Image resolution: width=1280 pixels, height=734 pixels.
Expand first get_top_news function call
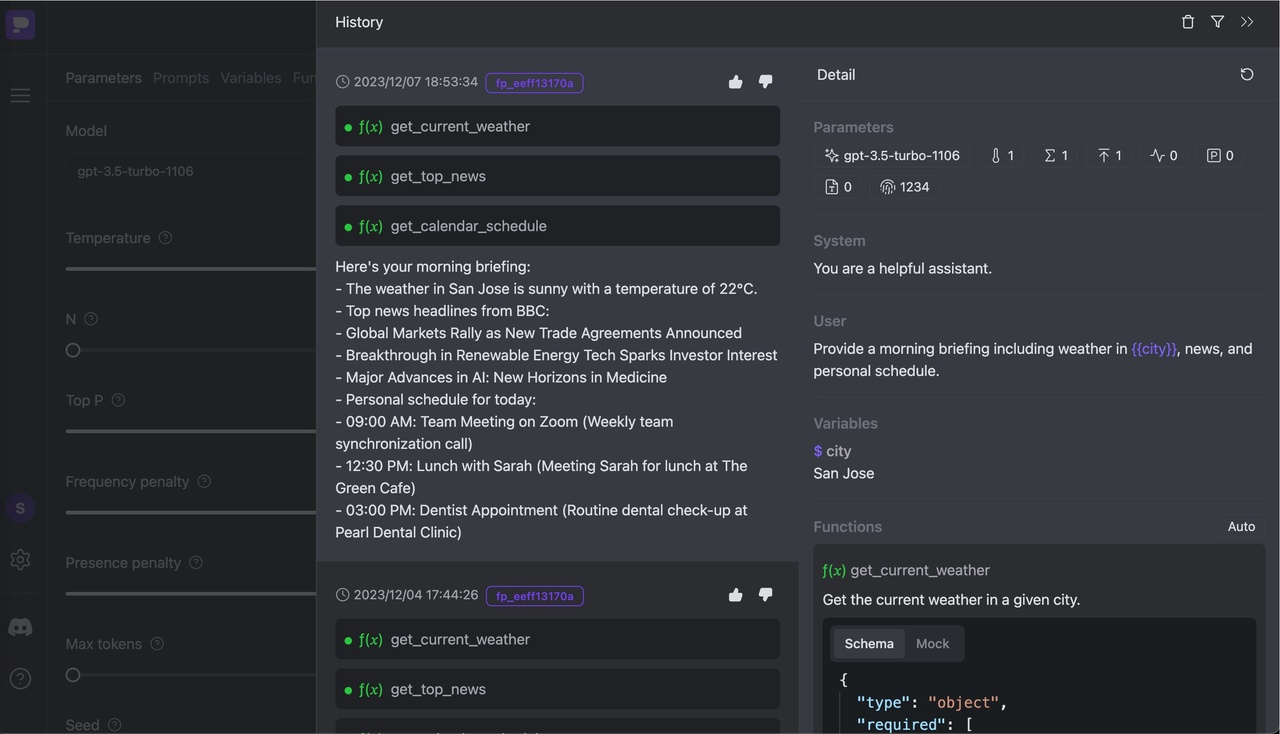coord(557,177)
